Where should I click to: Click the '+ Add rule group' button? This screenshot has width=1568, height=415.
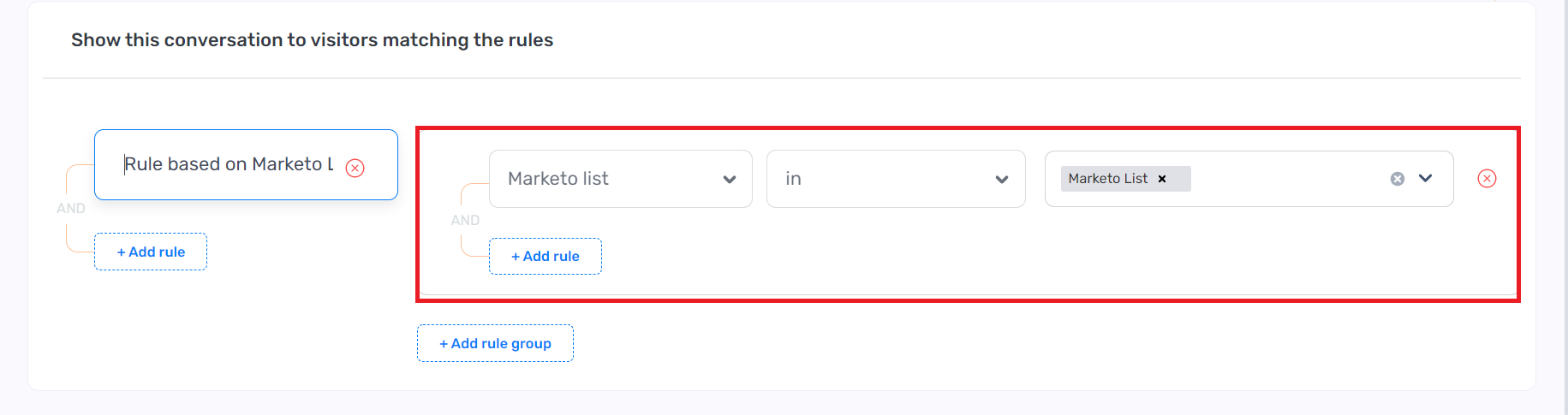pos(495,343)
